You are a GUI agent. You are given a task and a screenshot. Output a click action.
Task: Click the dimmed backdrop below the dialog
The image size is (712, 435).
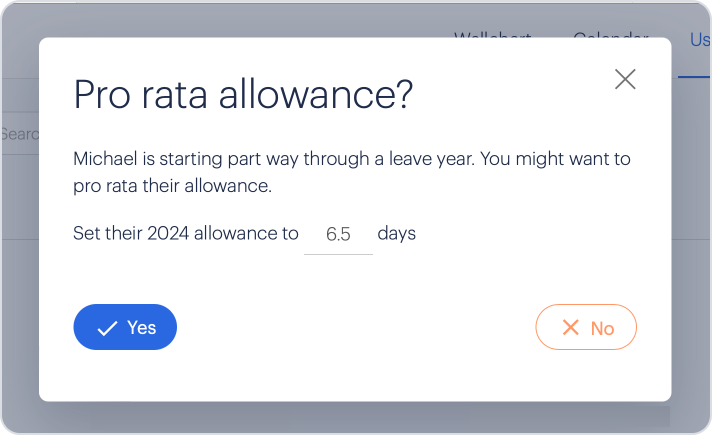click(354, 418)
